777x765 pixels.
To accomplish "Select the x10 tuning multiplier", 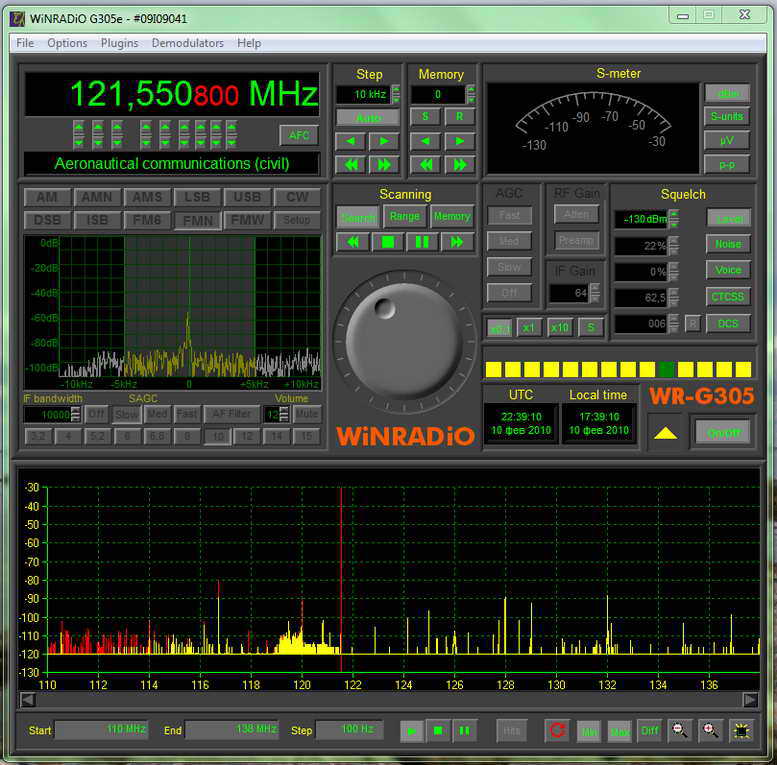I will click(559, 328).
